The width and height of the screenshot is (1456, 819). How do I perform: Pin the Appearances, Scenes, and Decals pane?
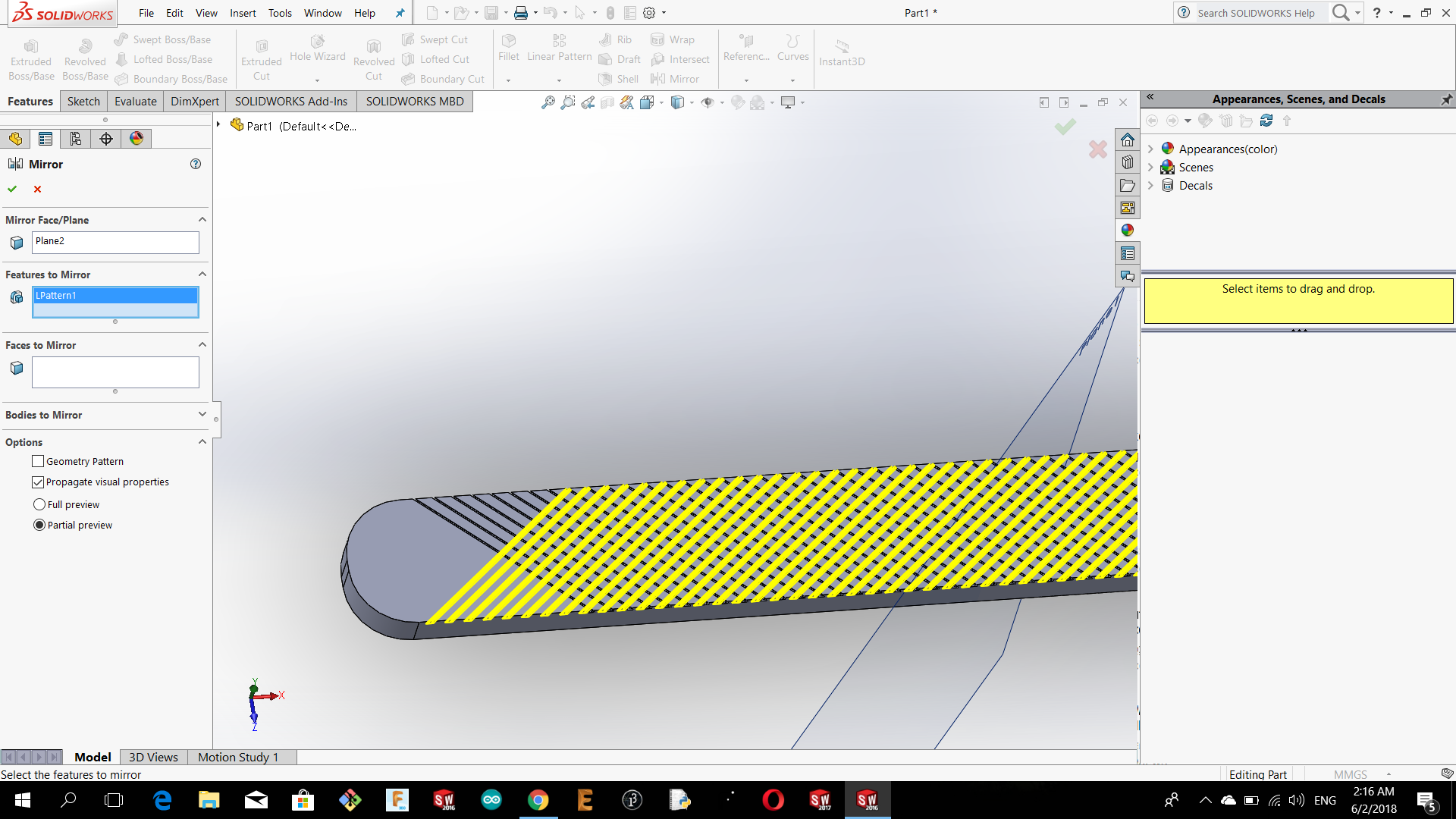click(x=1446, y=99)
